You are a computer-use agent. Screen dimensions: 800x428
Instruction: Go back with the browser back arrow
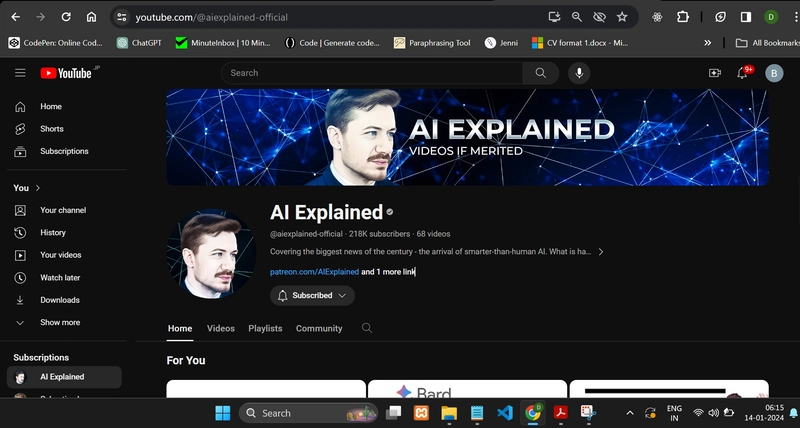coord(16,17)
